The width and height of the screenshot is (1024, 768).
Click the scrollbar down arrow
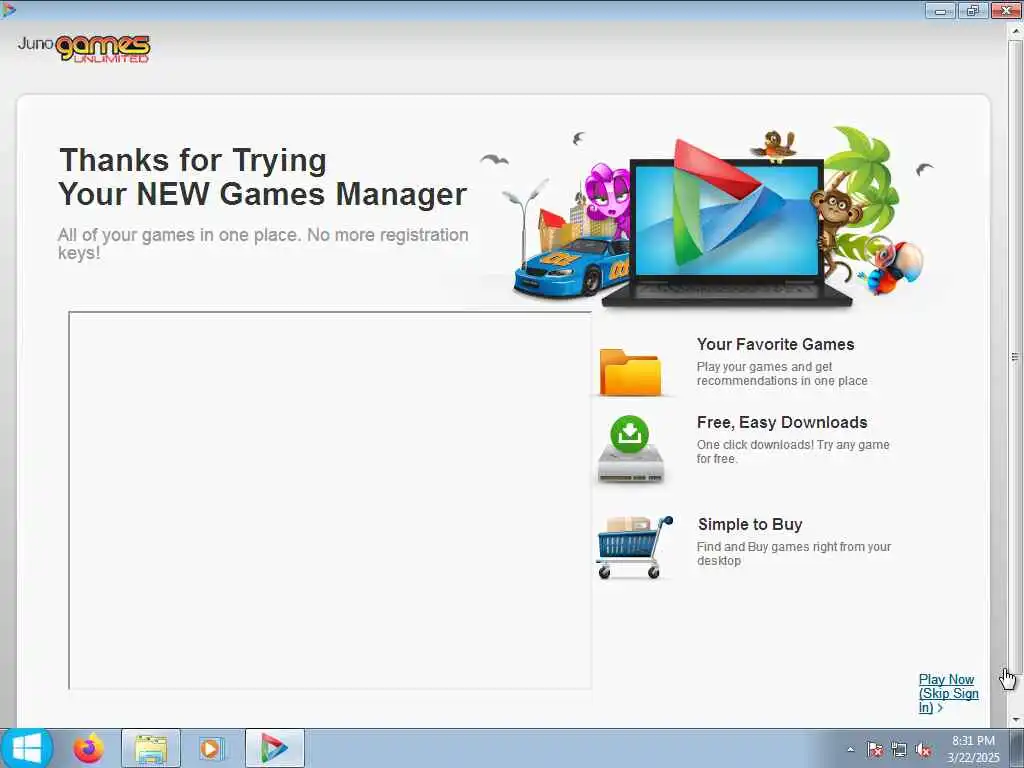point(1014,720)
